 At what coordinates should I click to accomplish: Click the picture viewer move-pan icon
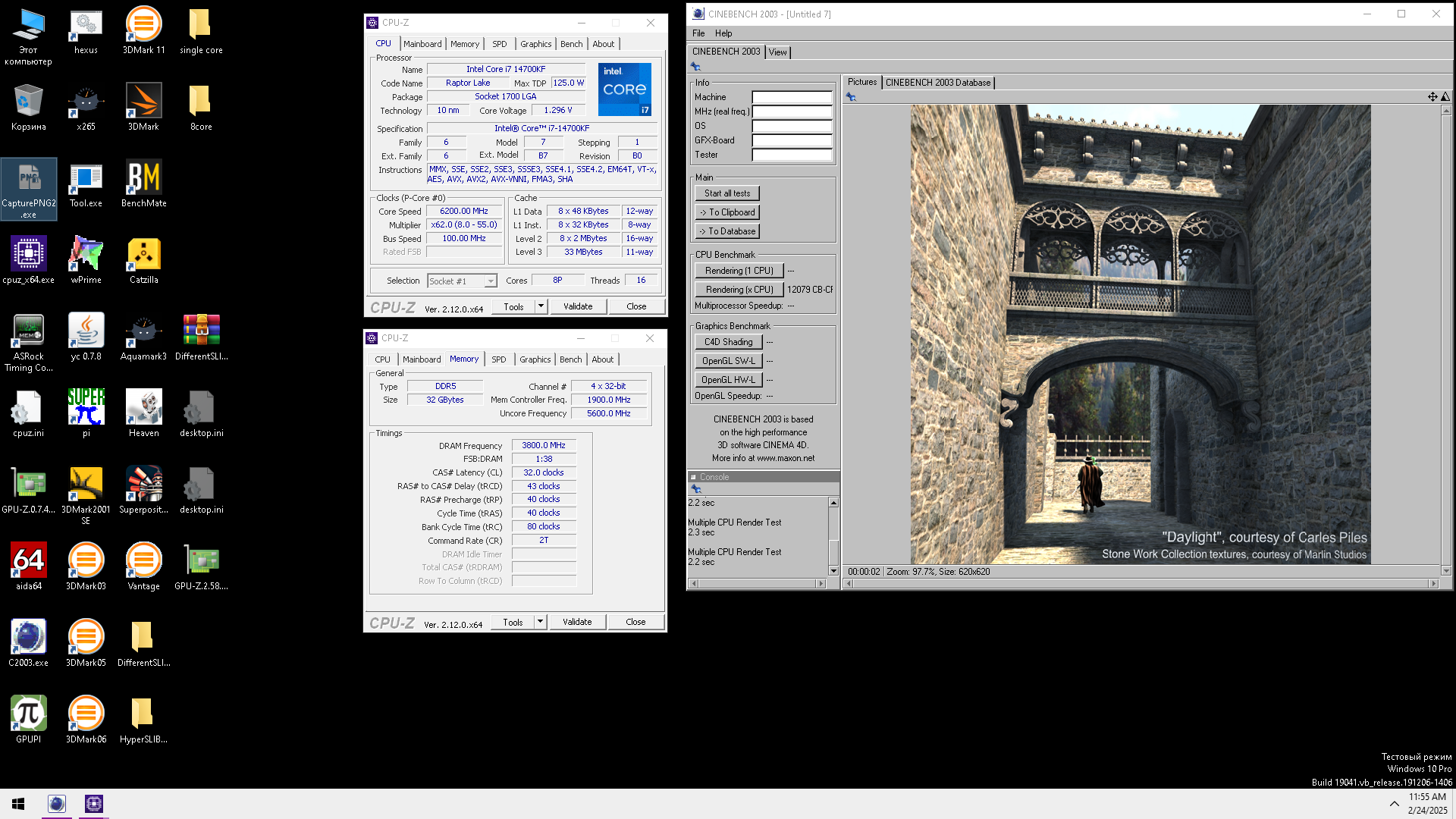(x=1432, y=96)
